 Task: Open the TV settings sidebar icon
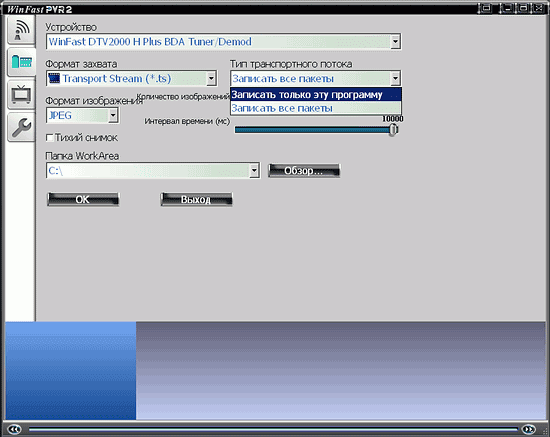[21, 94]
